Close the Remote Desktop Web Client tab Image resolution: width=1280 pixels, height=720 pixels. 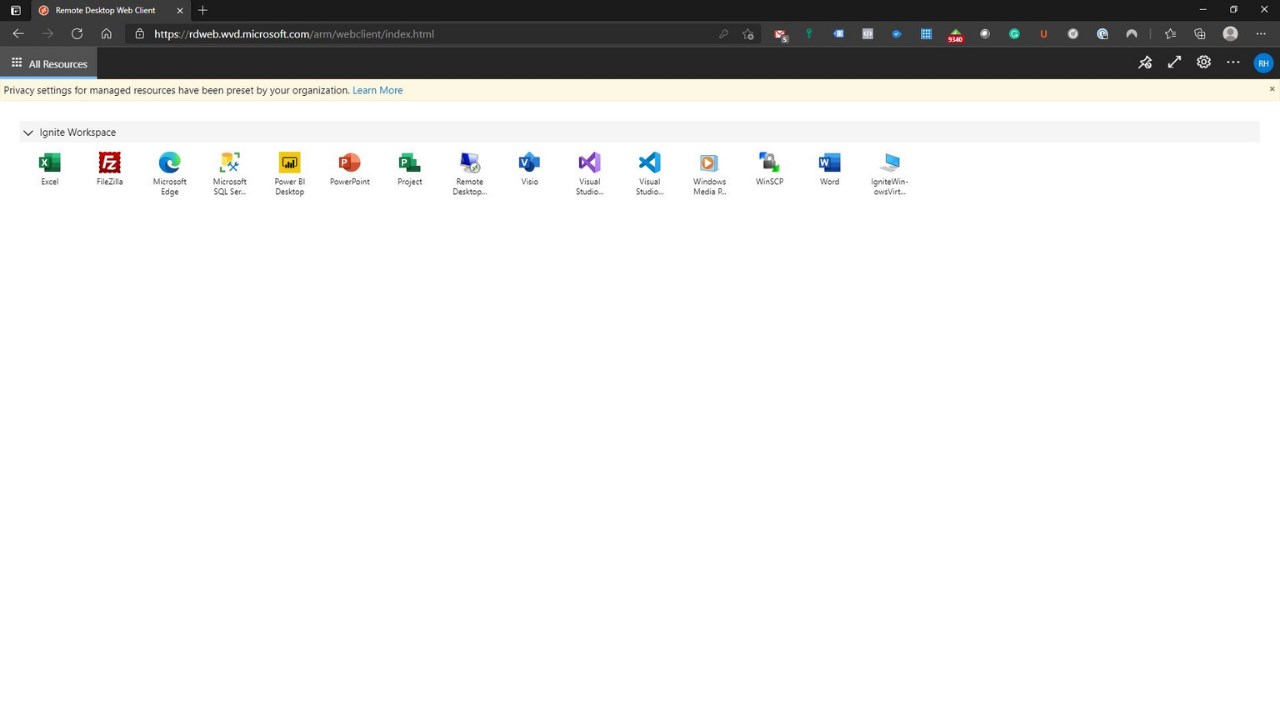(x=180, y=10)
